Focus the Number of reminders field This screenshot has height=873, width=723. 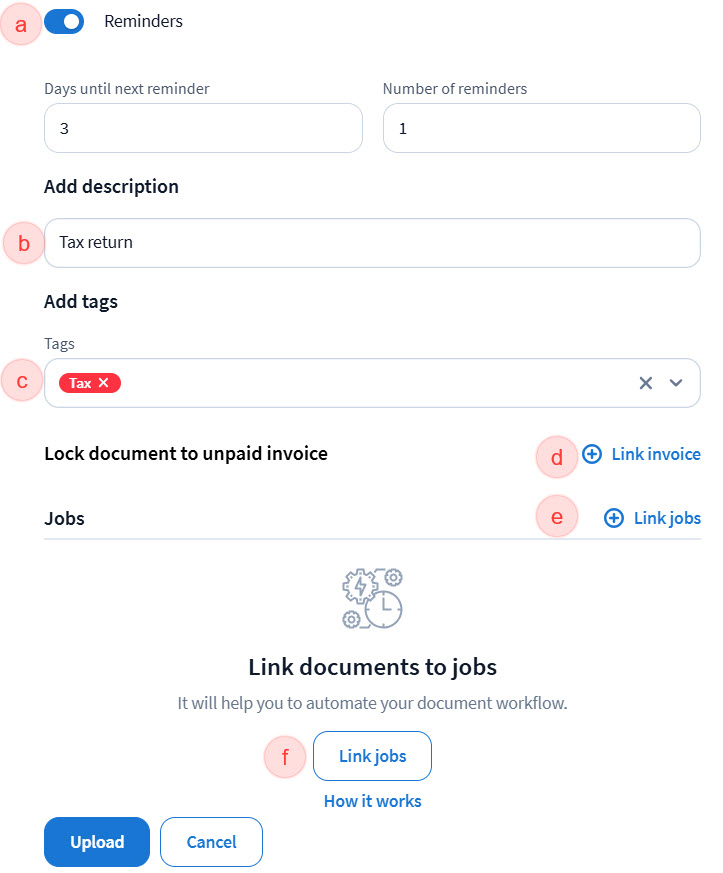point(541,129)
